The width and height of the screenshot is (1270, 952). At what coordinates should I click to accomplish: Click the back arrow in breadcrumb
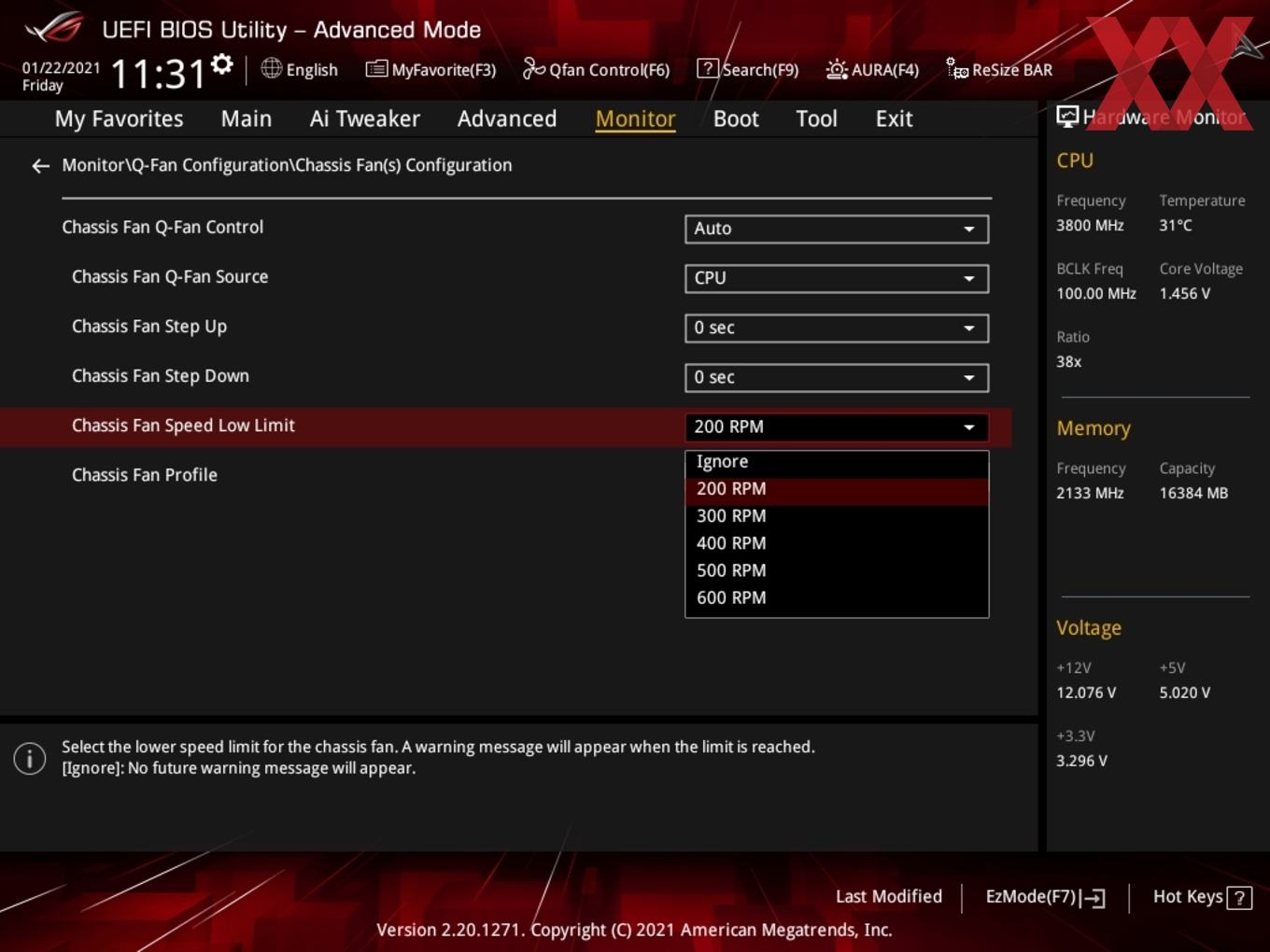40,166
